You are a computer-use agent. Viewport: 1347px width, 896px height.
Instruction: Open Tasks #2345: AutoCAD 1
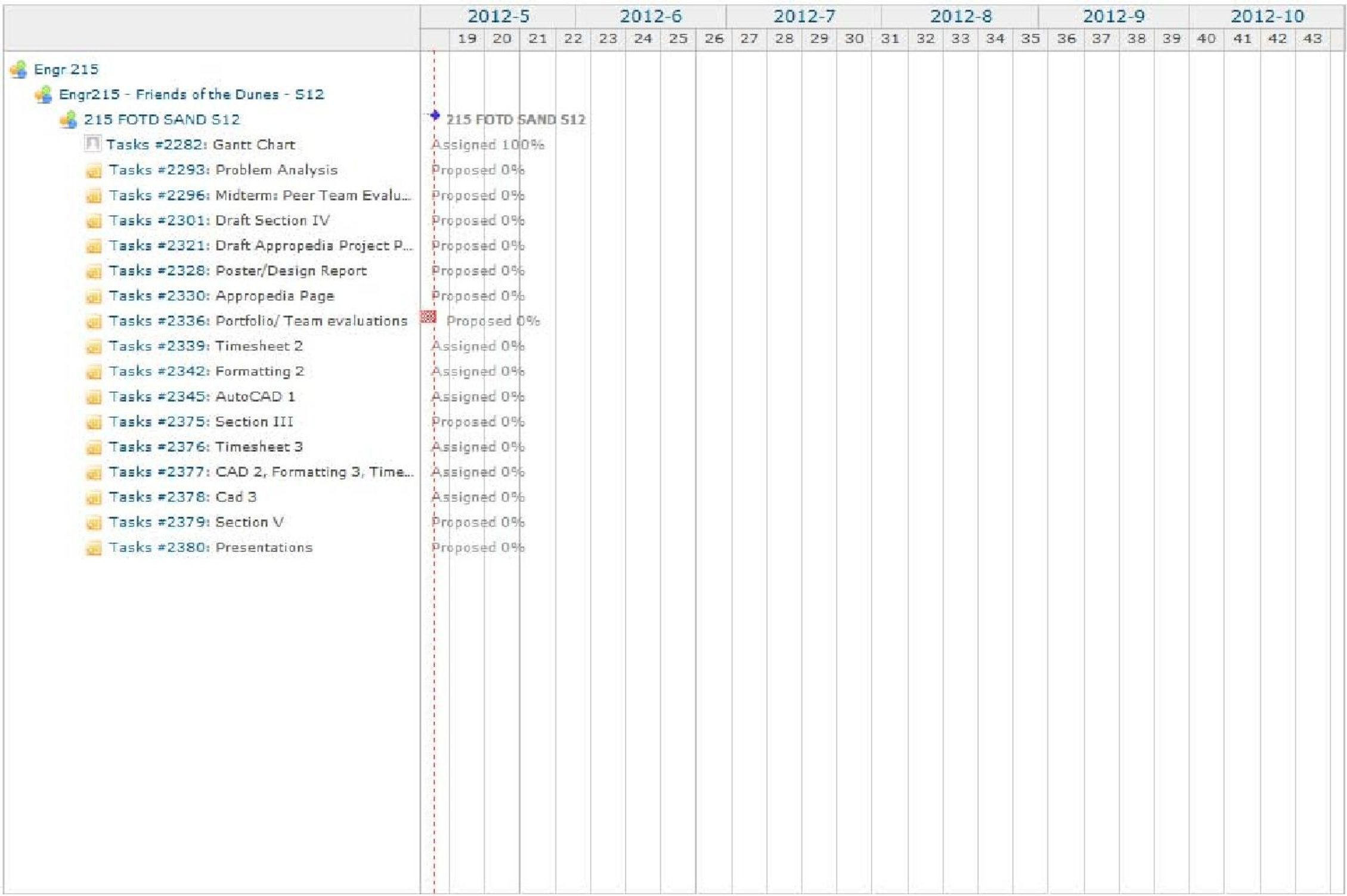click(202, 396)
